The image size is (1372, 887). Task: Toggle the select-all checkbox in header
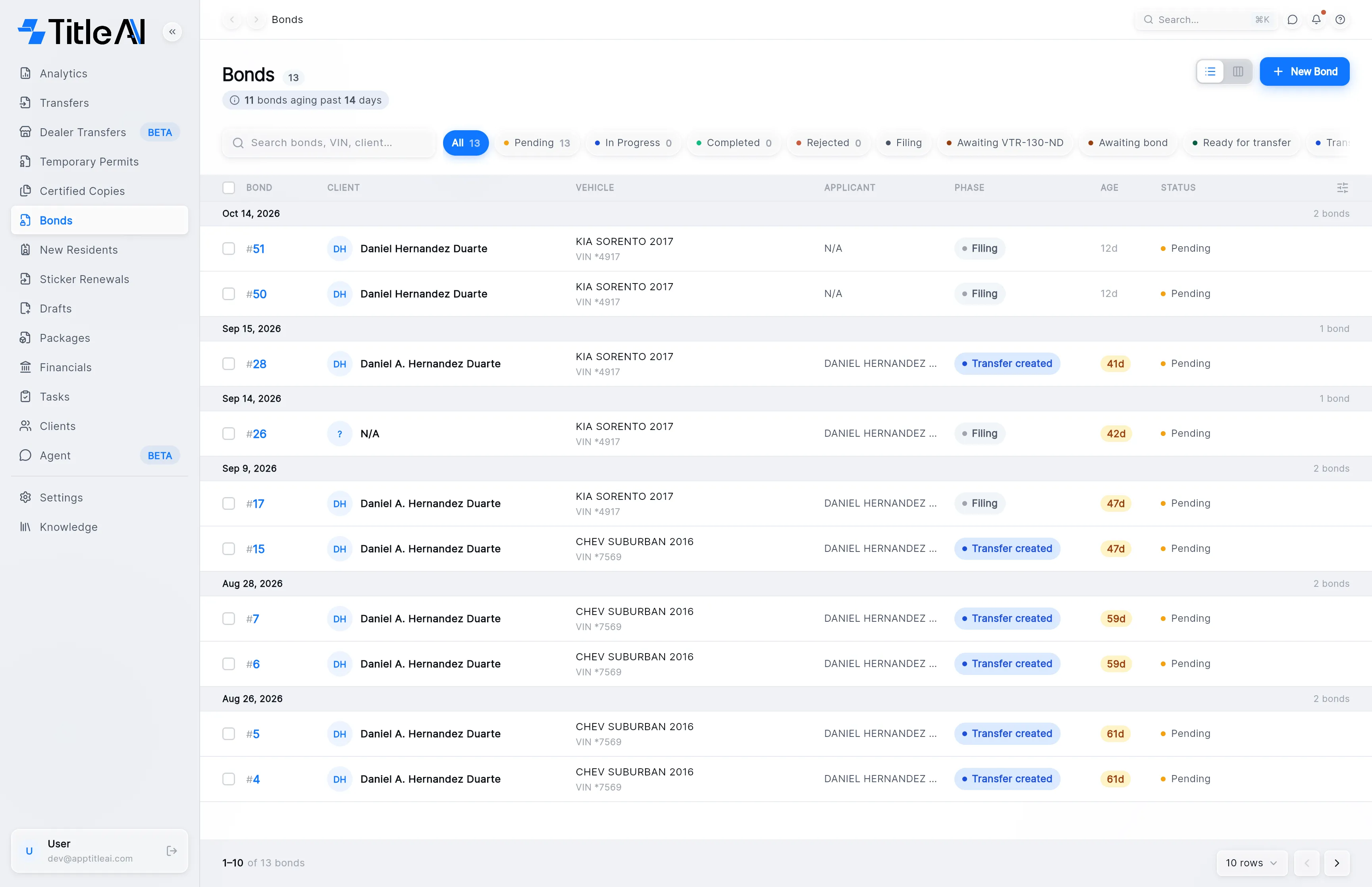(229, 188)
